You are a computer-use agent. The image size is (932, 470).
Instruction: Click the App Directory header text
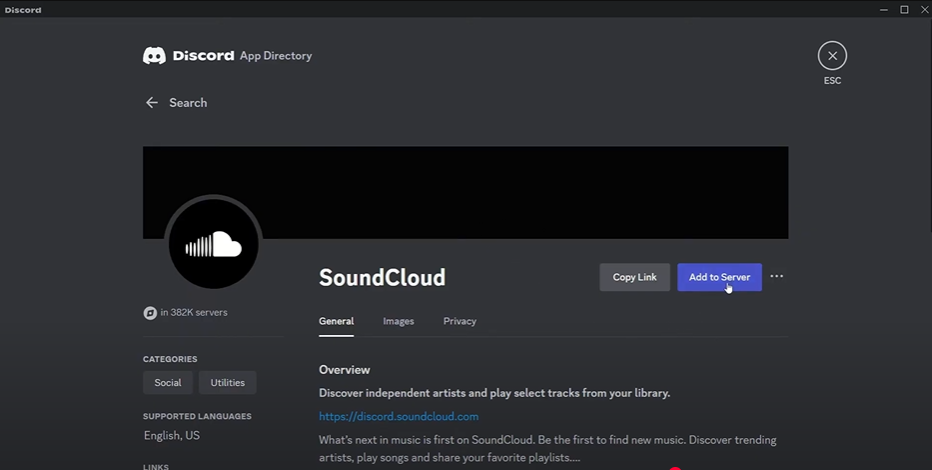coord(276,56)
